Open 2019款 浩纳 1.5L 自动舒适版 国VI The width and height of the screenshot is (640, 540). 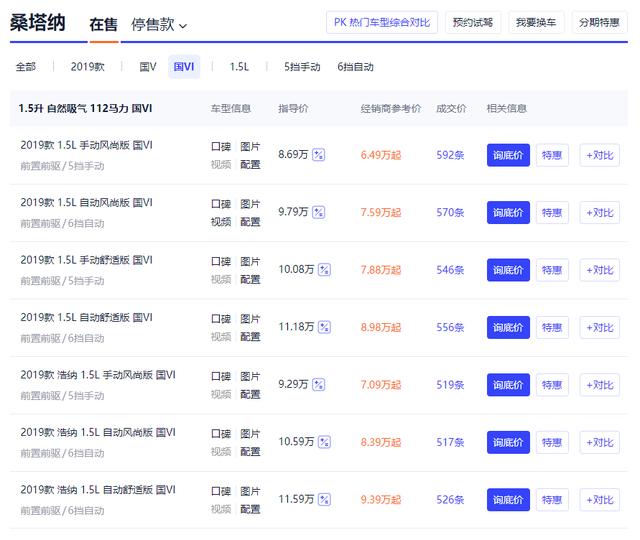(x=98, y=489)
